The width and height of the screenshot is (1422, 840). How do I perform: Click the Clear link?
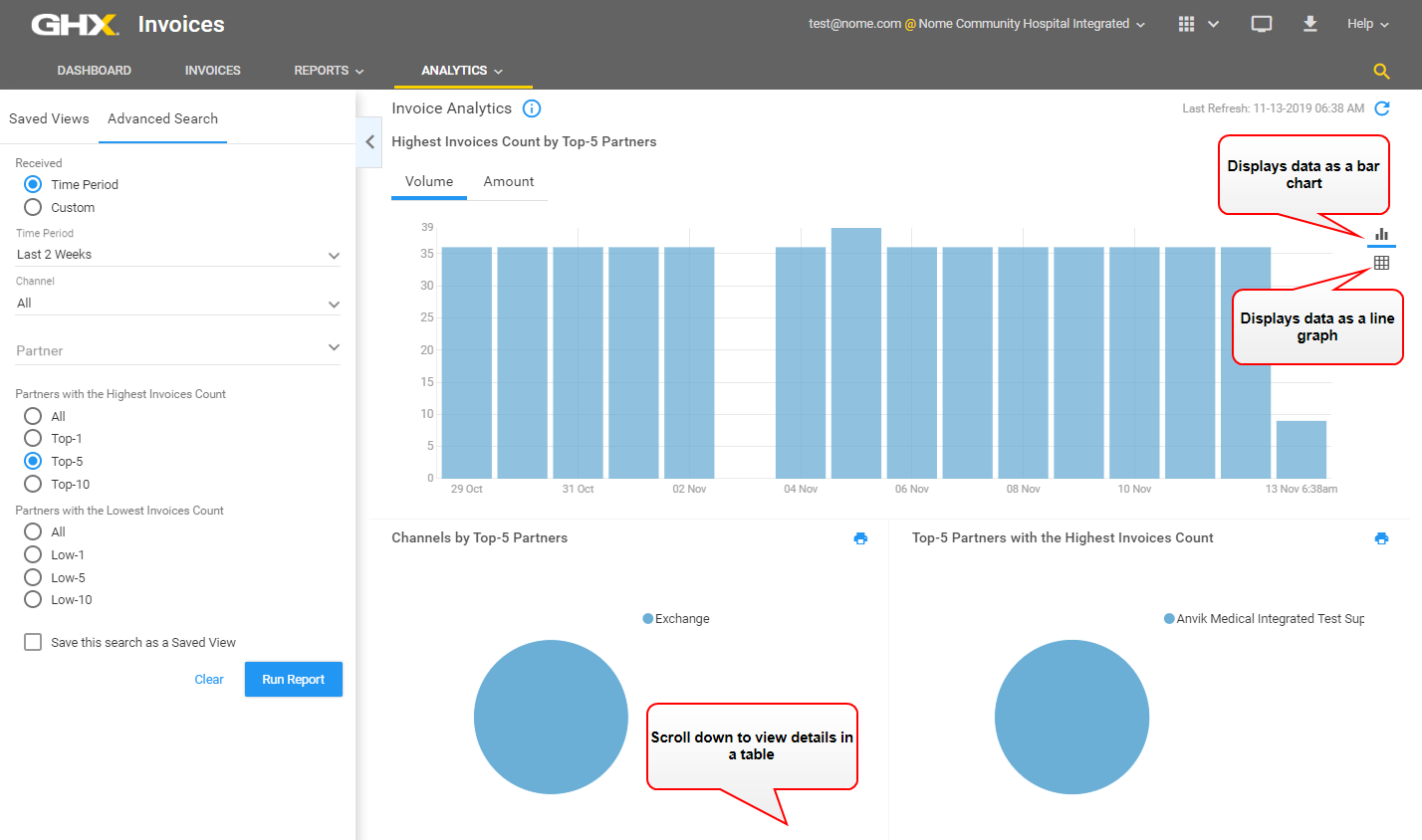pos(209,679)
